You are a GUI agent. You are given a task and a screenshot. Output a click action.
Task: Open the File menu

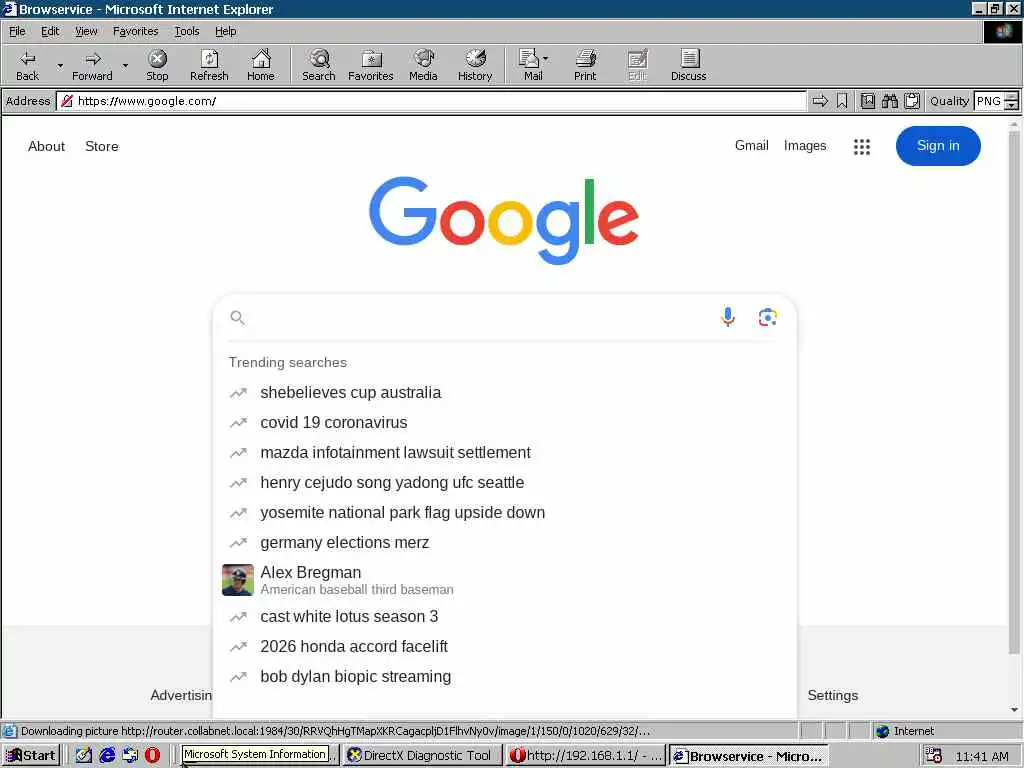(x=17, y=31)
